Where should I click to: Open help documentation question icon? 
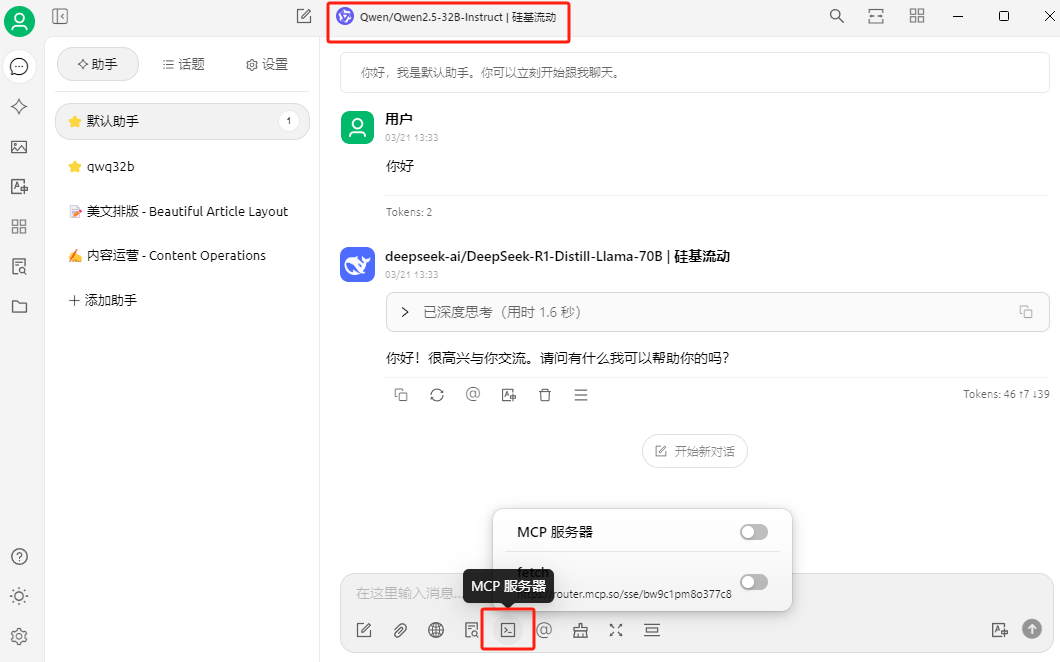20,557
